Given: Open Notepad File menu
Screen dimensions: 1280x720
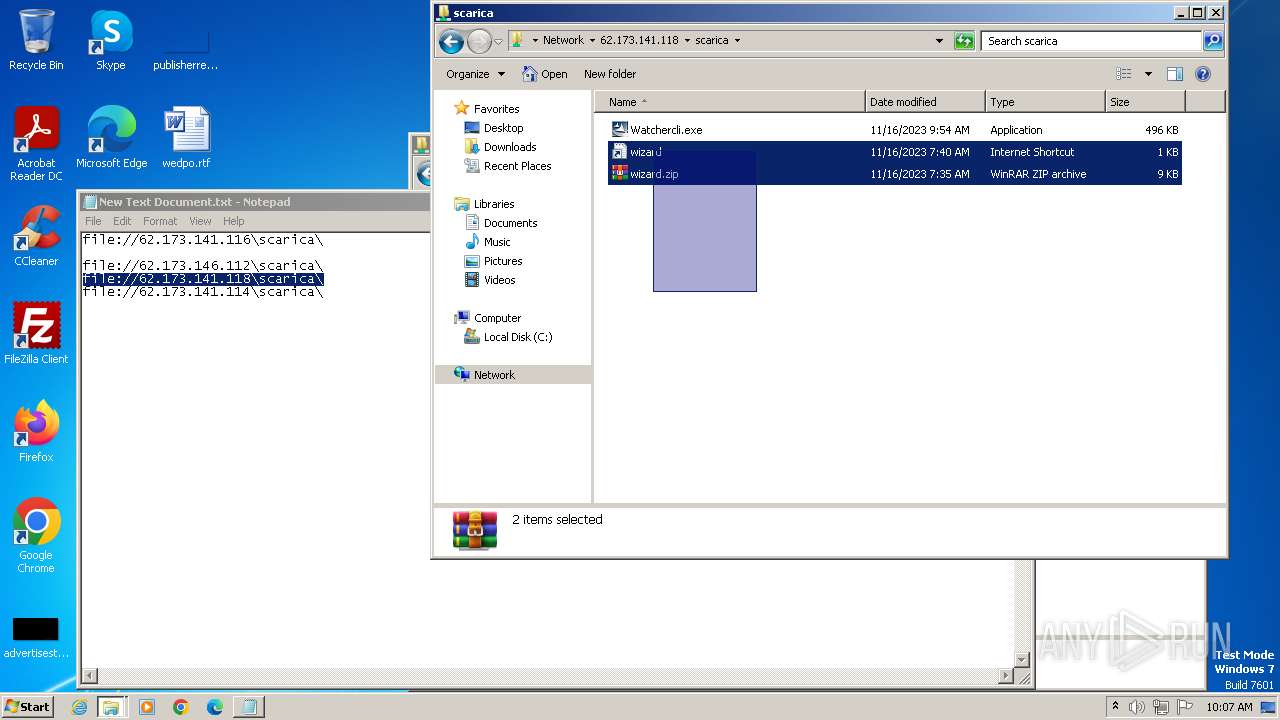Looking at the screenshot, I should point(93,221).
